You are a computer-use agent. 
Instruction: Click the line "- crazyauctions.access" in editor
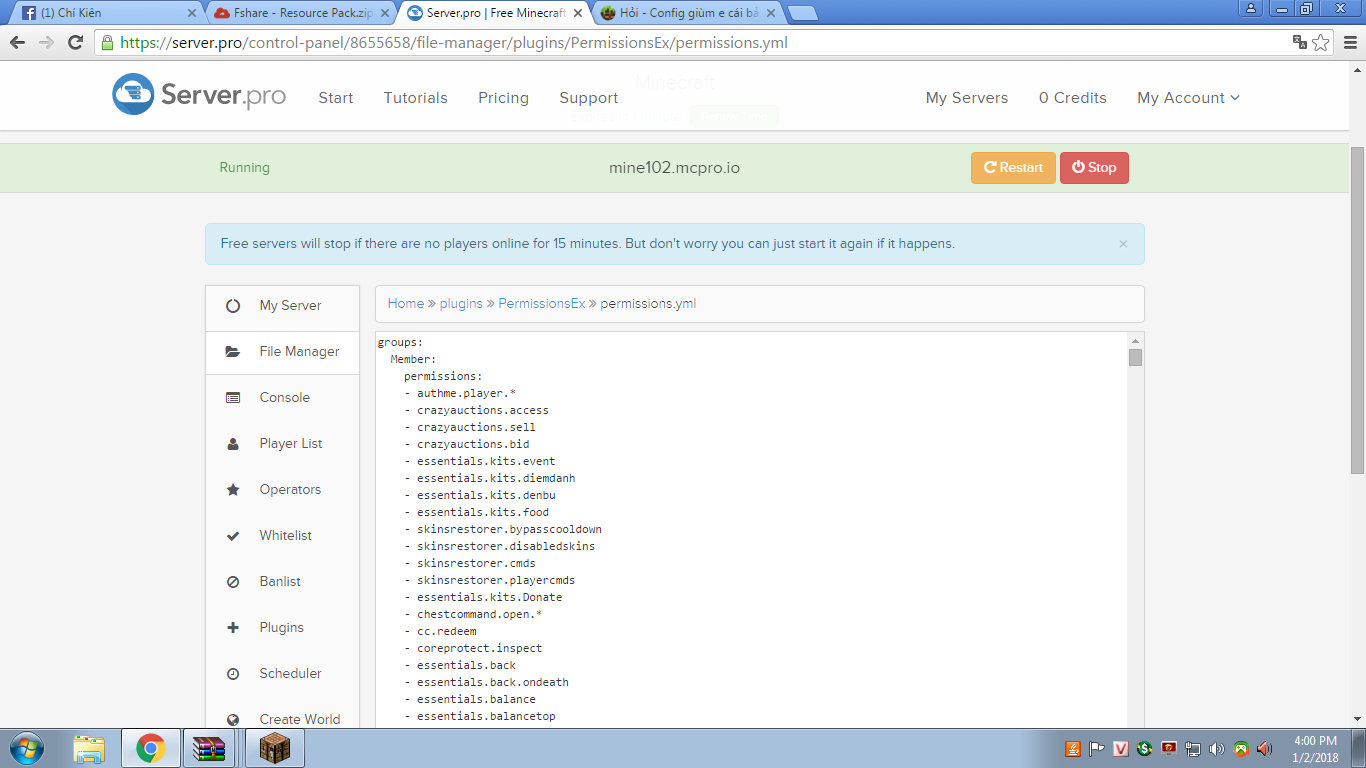(476, 410)
